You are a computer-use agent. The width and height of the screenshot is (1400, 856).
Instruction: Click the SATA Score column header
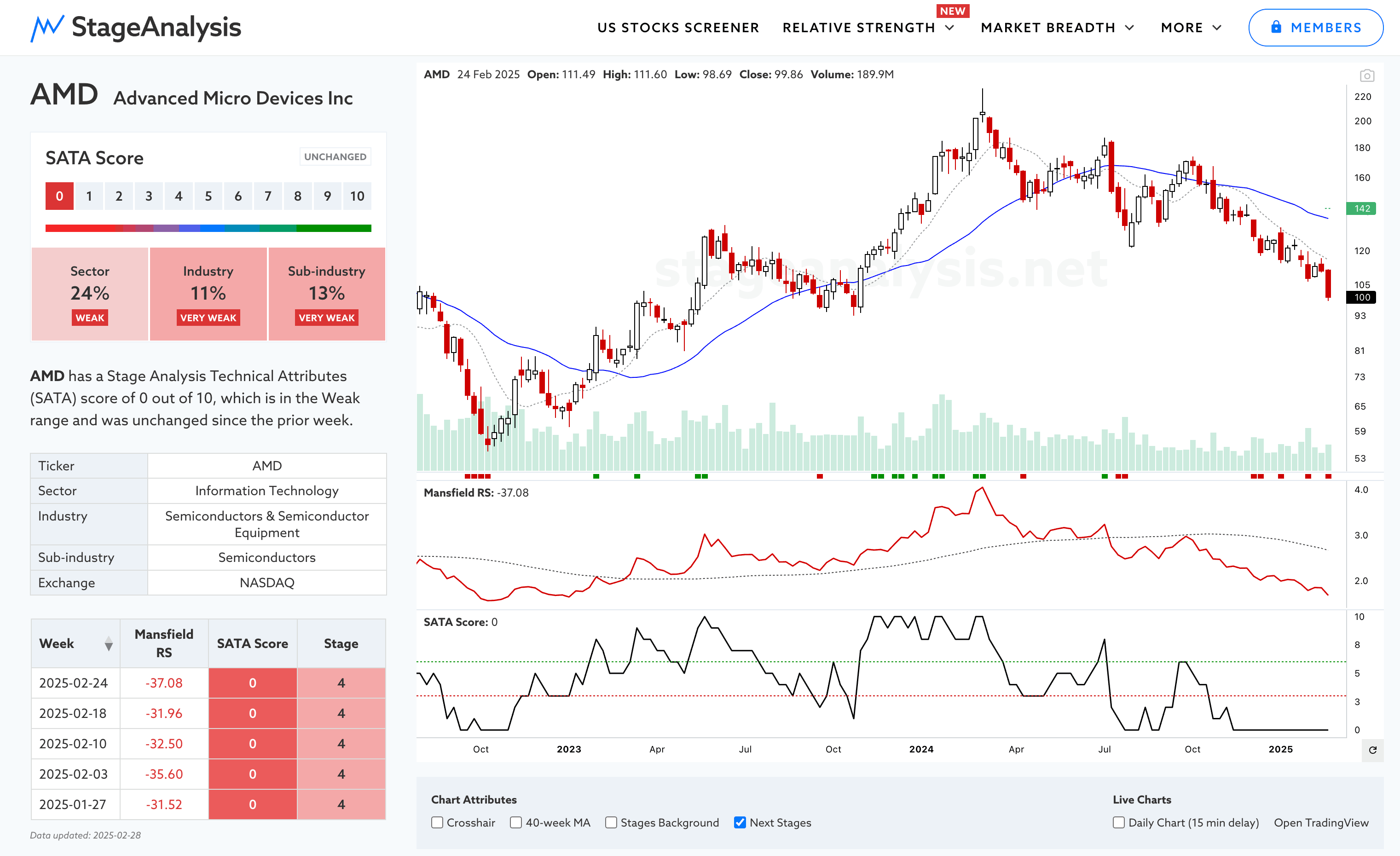point(252,643)
